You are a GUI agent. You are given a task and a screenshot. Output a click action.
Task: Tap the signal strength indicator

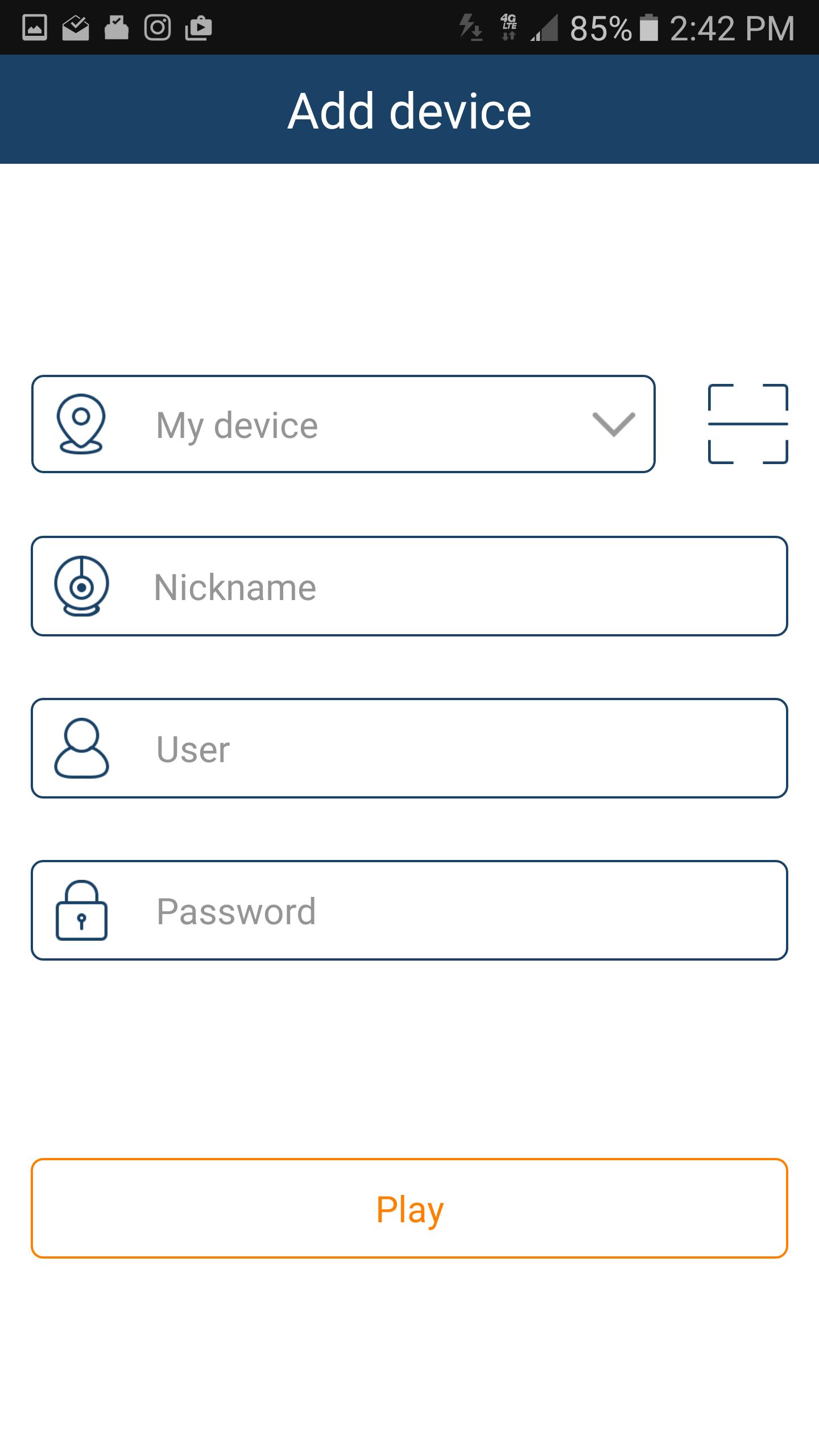(x=544, y=28)
